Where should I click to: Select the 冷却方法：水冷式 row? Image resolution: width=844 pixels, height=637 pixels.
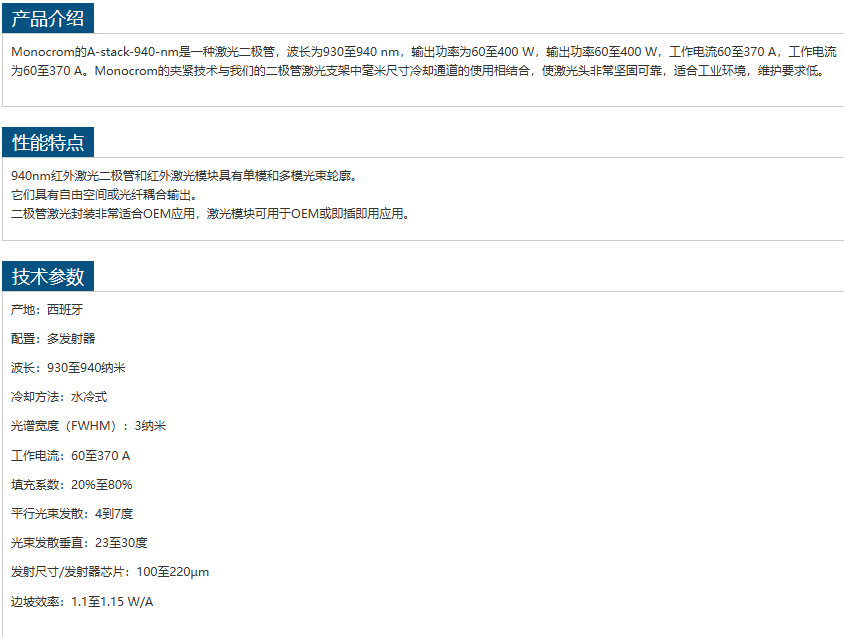[x=59, y=397]
